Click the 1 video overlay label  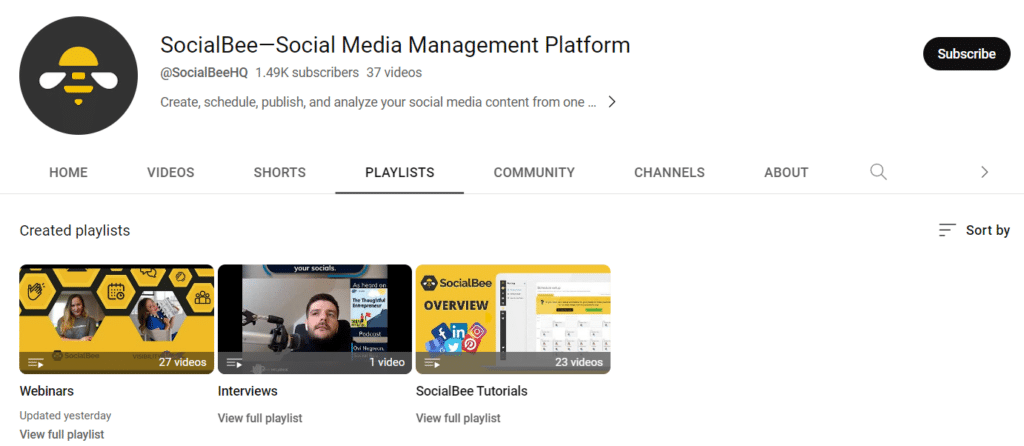coord(387,362)
